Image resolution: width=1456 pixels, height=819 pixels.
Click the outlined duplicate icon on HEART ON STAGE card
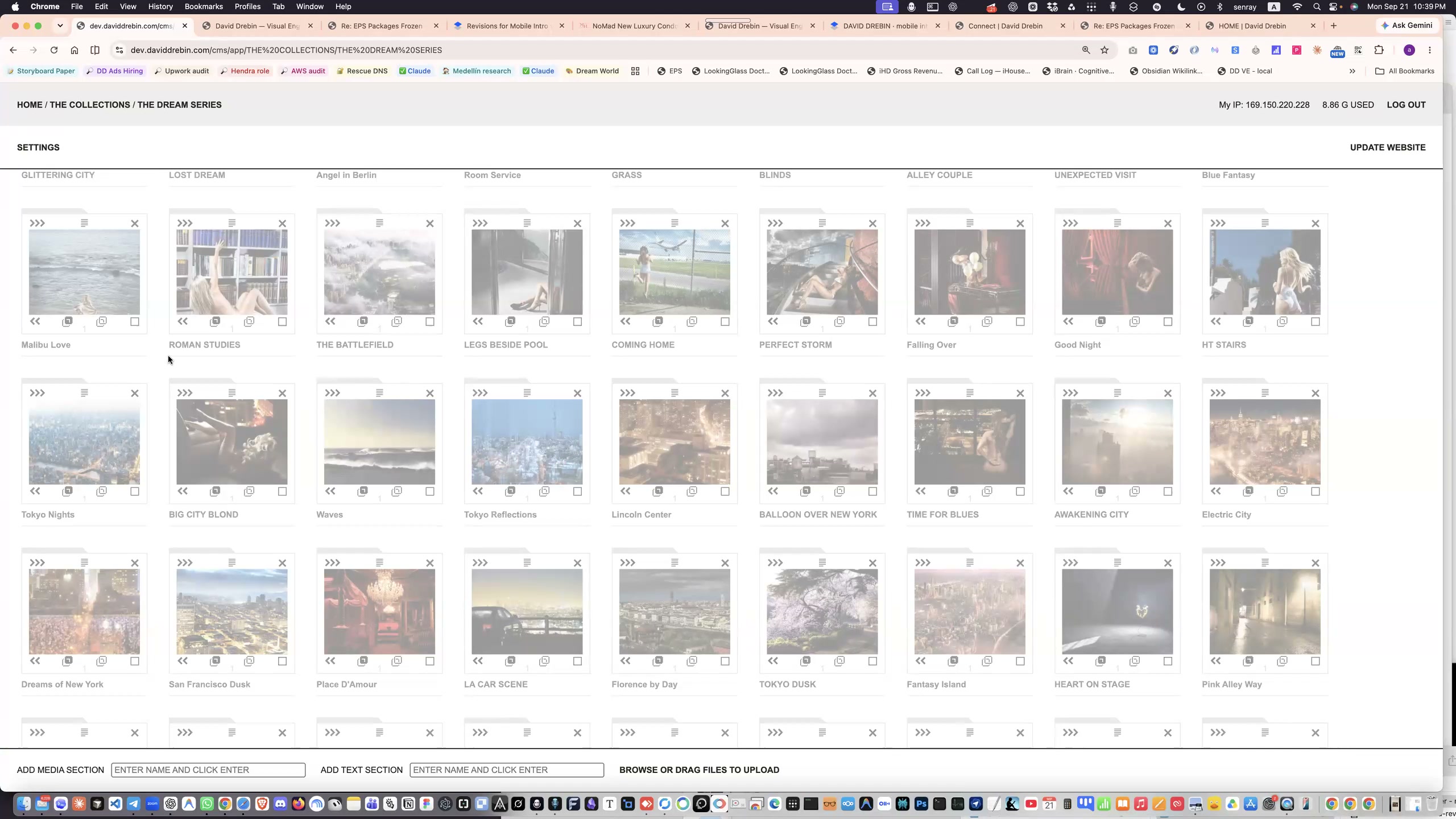pyautogui.click(x=1135, y=661)
